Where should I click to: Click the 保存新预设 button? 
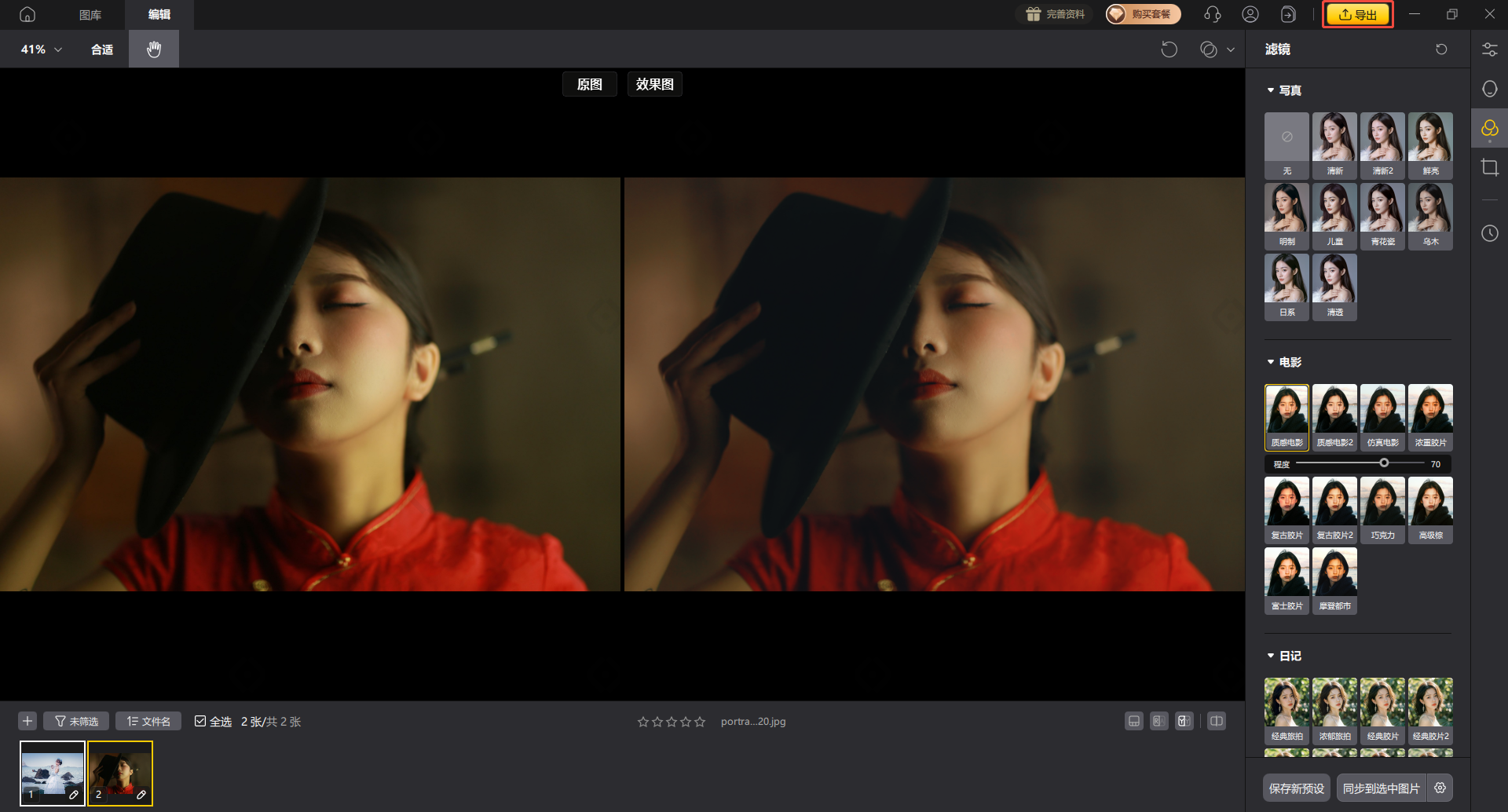click(x=1297, y=788)
